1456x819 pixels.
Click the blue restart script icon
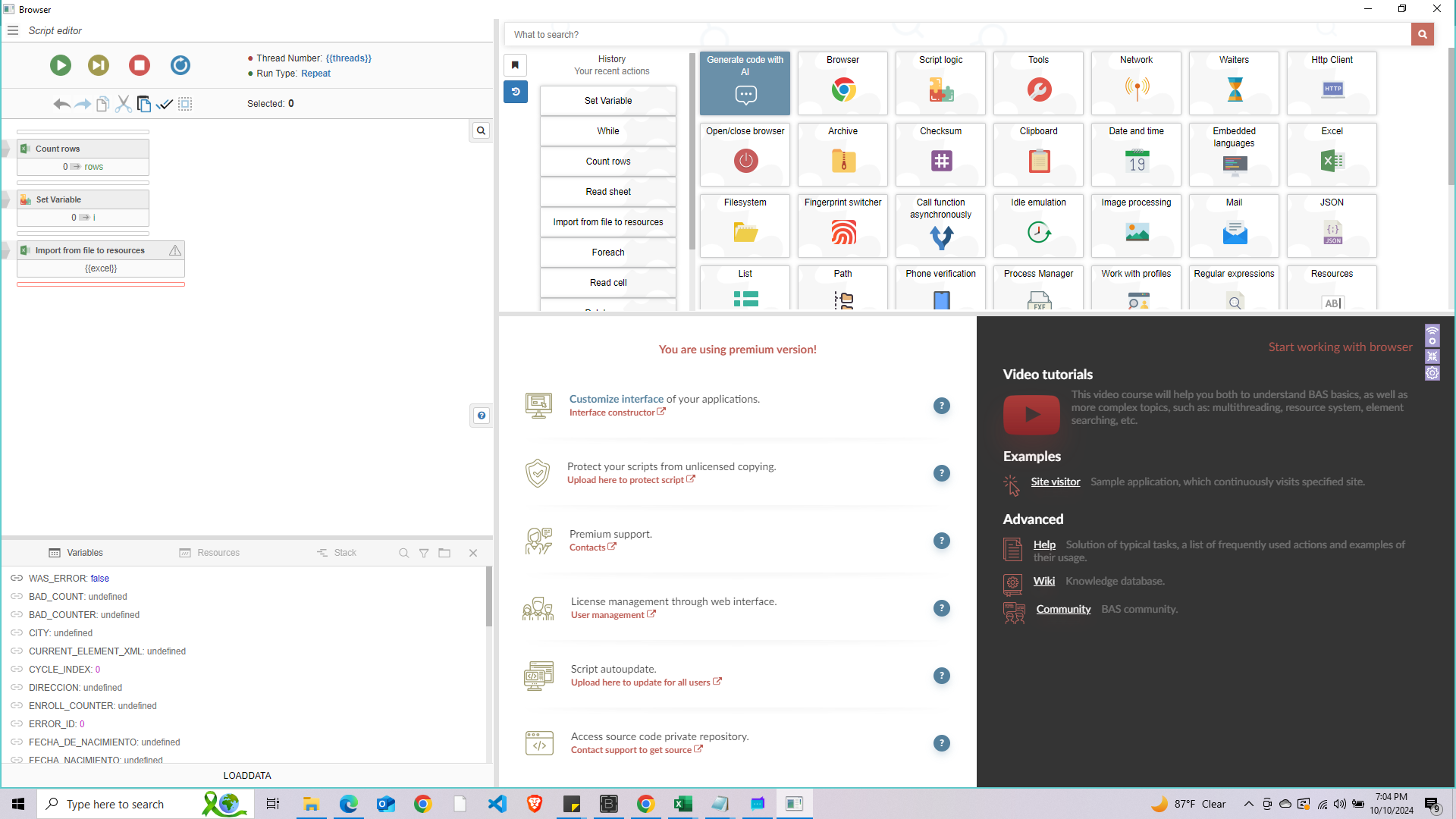180,65
